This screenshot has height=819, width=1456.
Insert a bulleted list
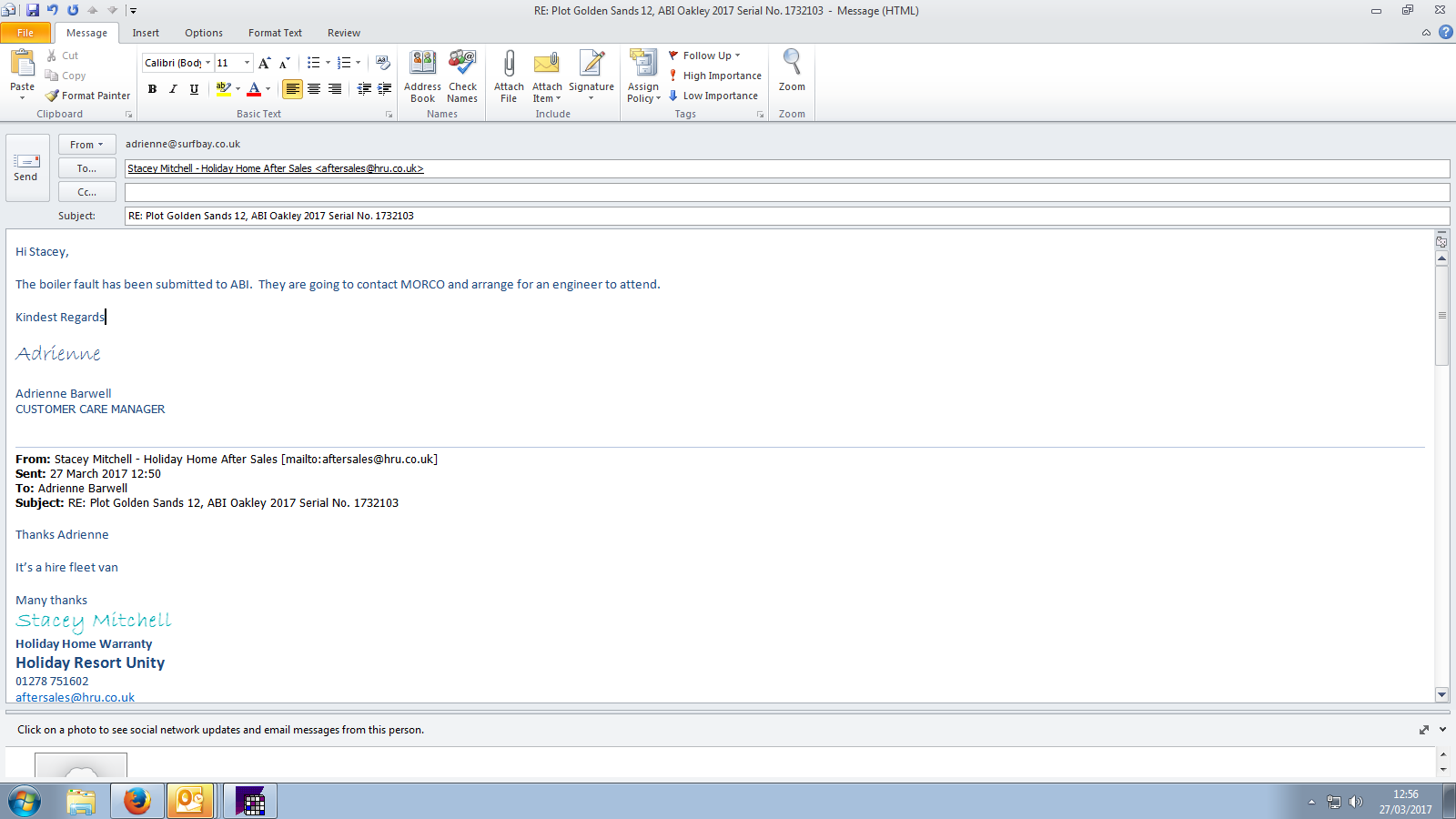click(313, 63)
